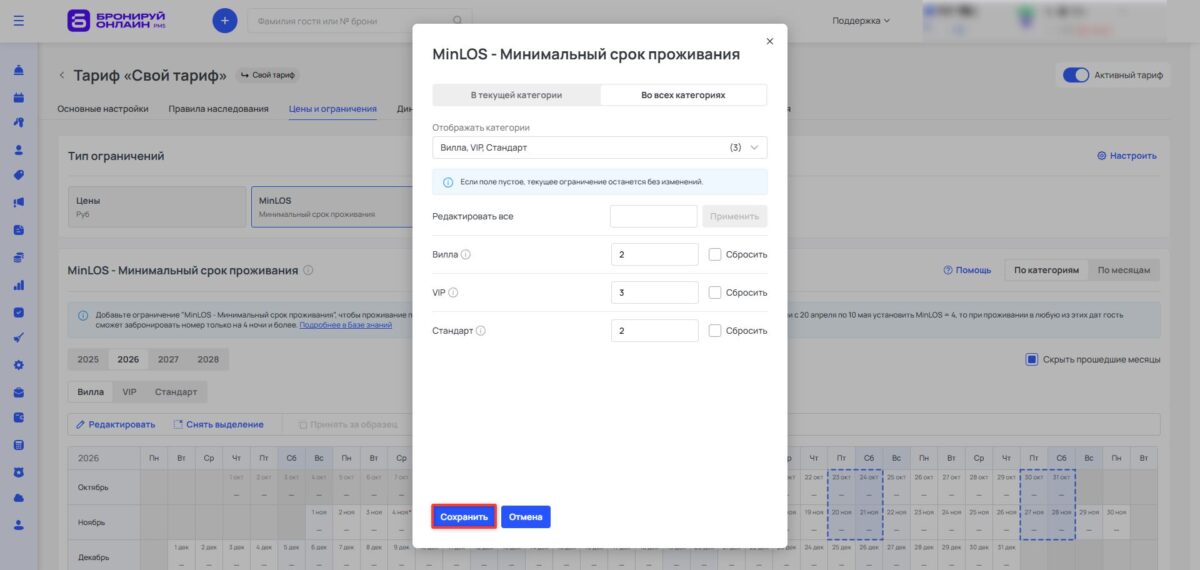The image size is (1200, 570).
Task: Toggle the Активный тариф switch
Action: tap(1075, 75)
